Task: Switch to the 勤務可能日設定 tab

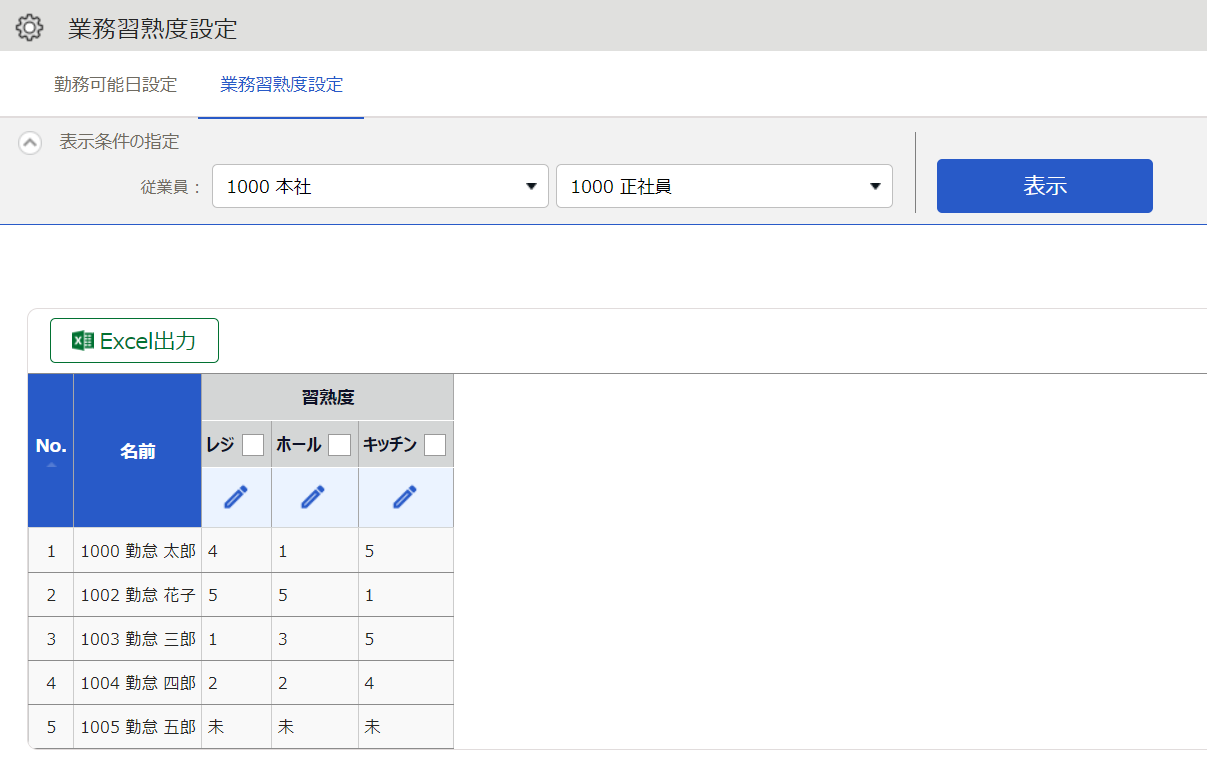Action: tap(116, 85)
